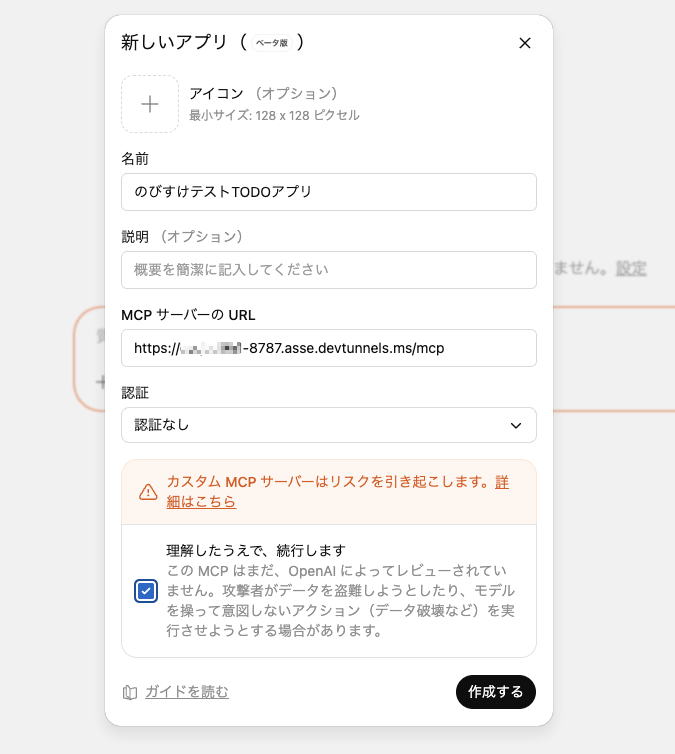Add an icon via the plus box
Viewport: 675px width, 754px height.
[150, 104]
